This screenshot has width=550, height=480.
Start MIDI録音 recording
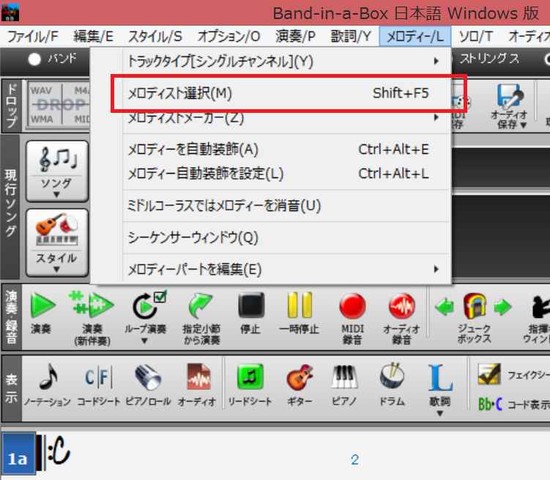(x=352, y=318)
